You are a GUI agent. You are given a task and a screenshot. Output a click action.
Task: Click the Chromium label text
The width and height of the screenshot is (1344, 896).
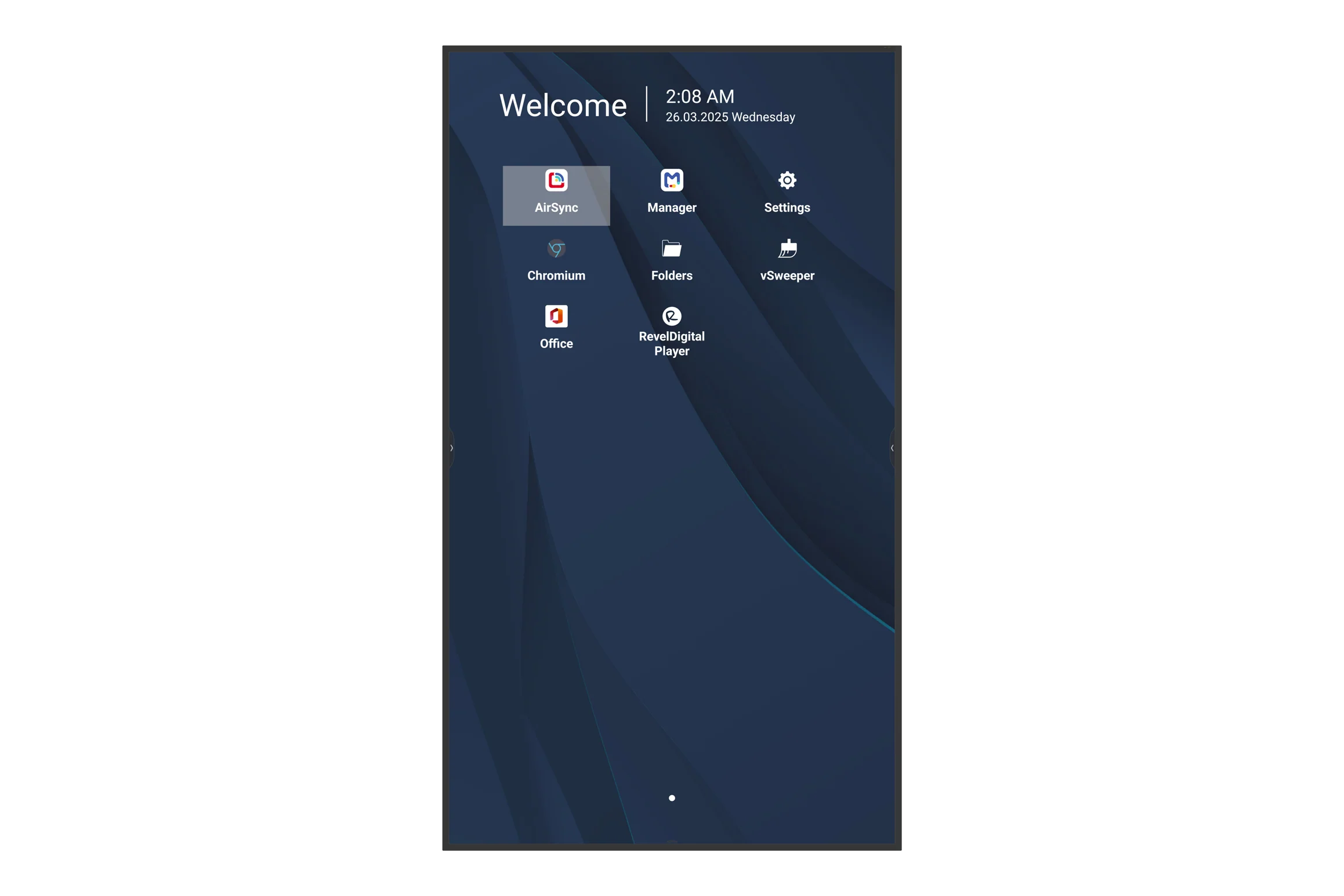(556, 275)
